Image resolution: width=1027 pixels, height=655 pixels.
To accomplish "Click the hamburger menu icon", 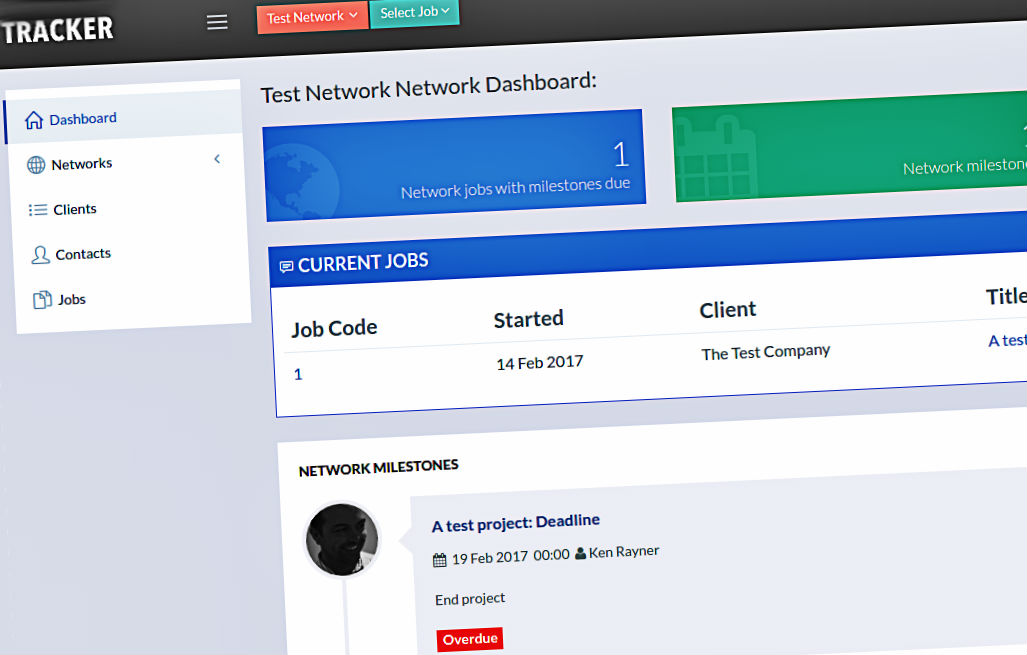I will click(x=217, y=22).
